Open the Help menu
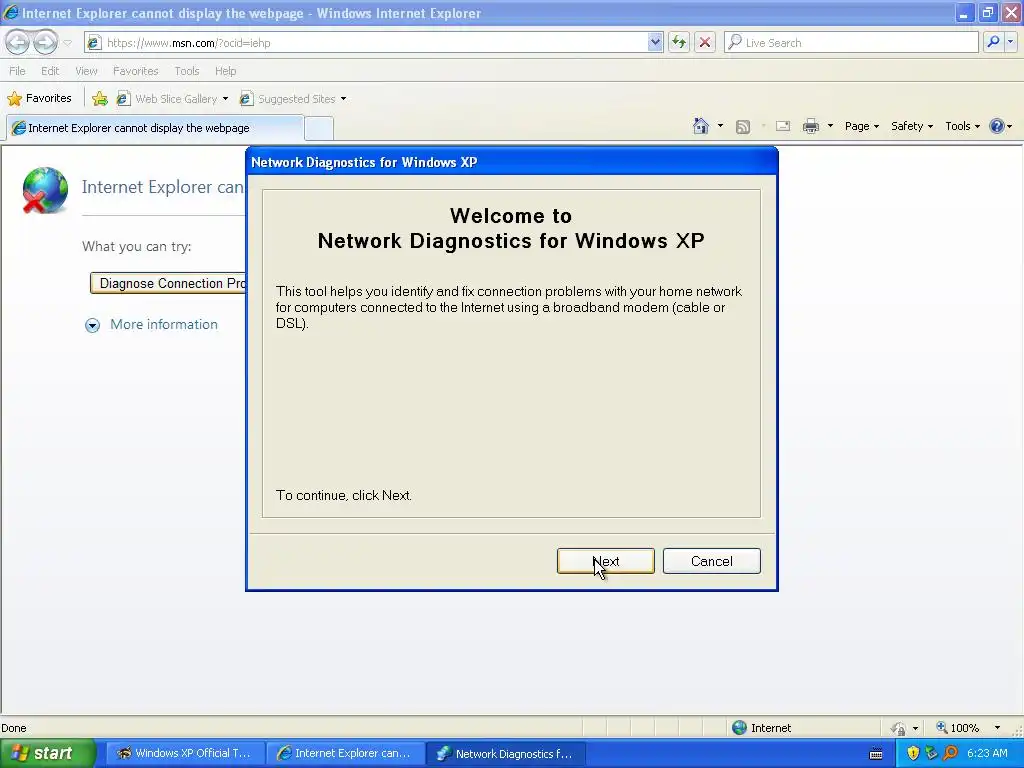This screenshot has height=768, width=1024. pyautogui.click(x=225, y=71)
